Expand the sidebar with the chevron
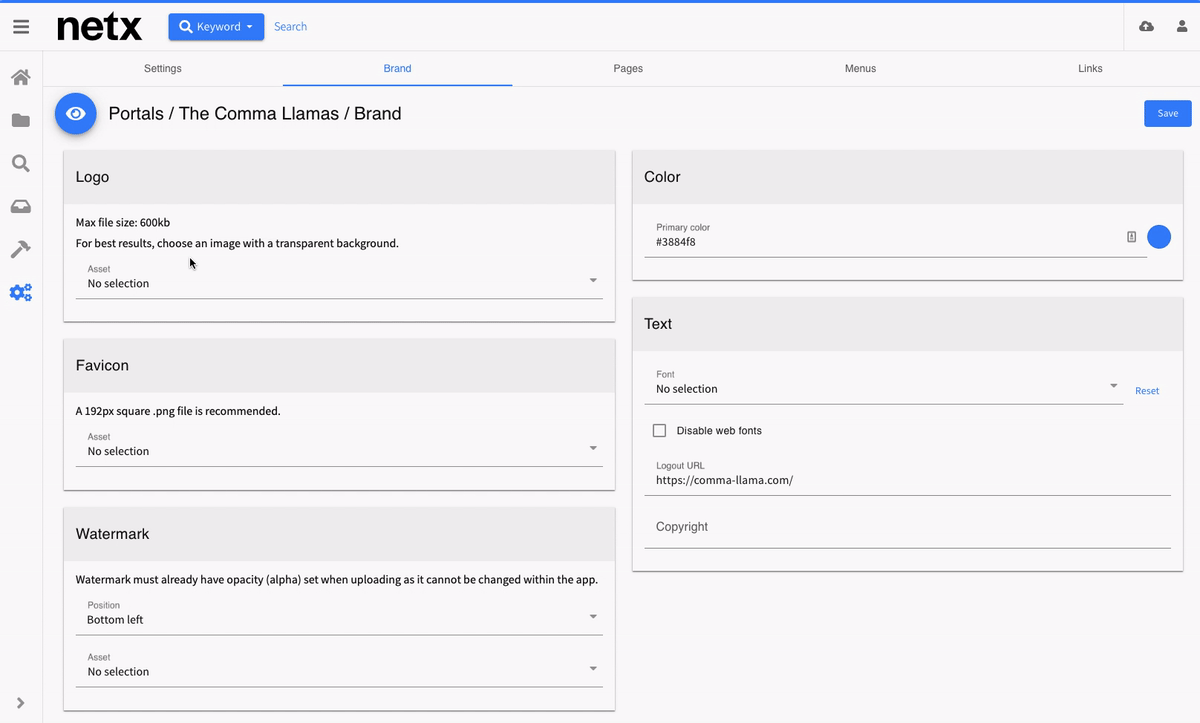Viewport: 1200px width, 723px height. 21,703
